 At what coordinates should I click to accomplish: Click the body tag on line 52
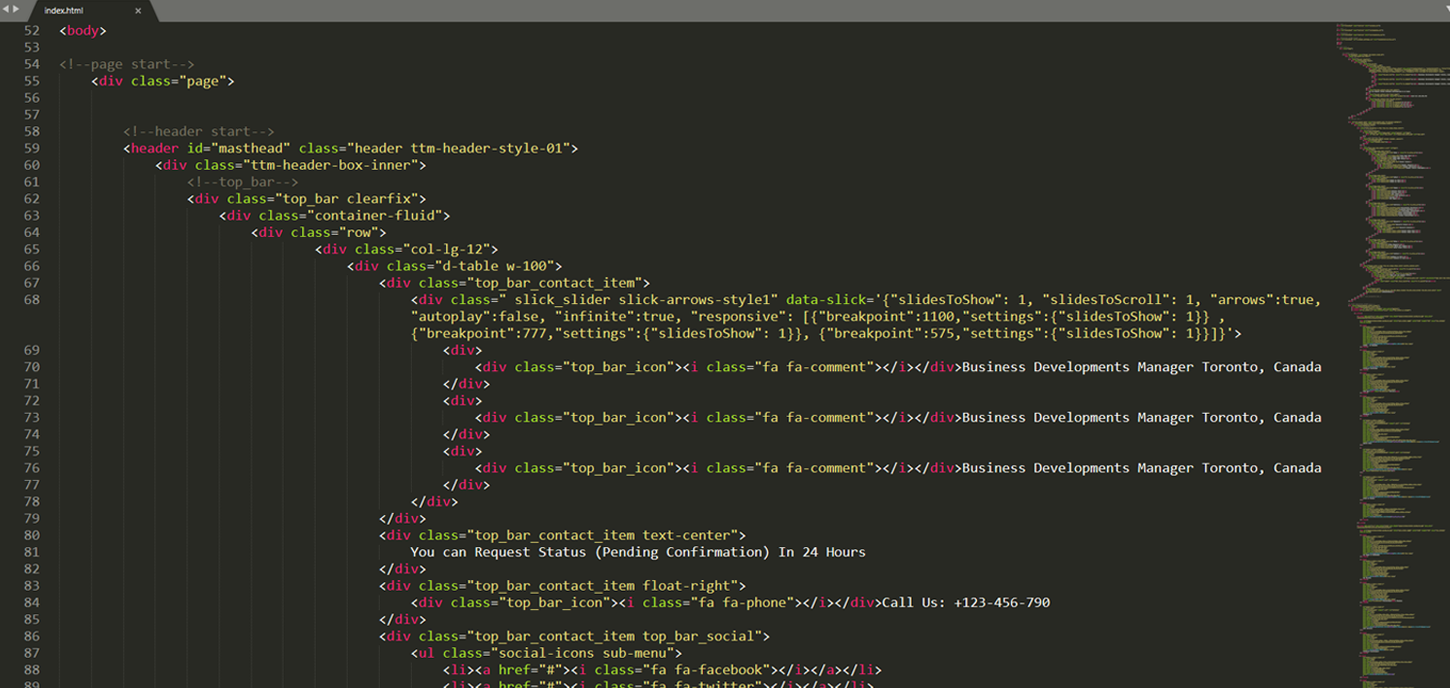click(x=82, y=31)
